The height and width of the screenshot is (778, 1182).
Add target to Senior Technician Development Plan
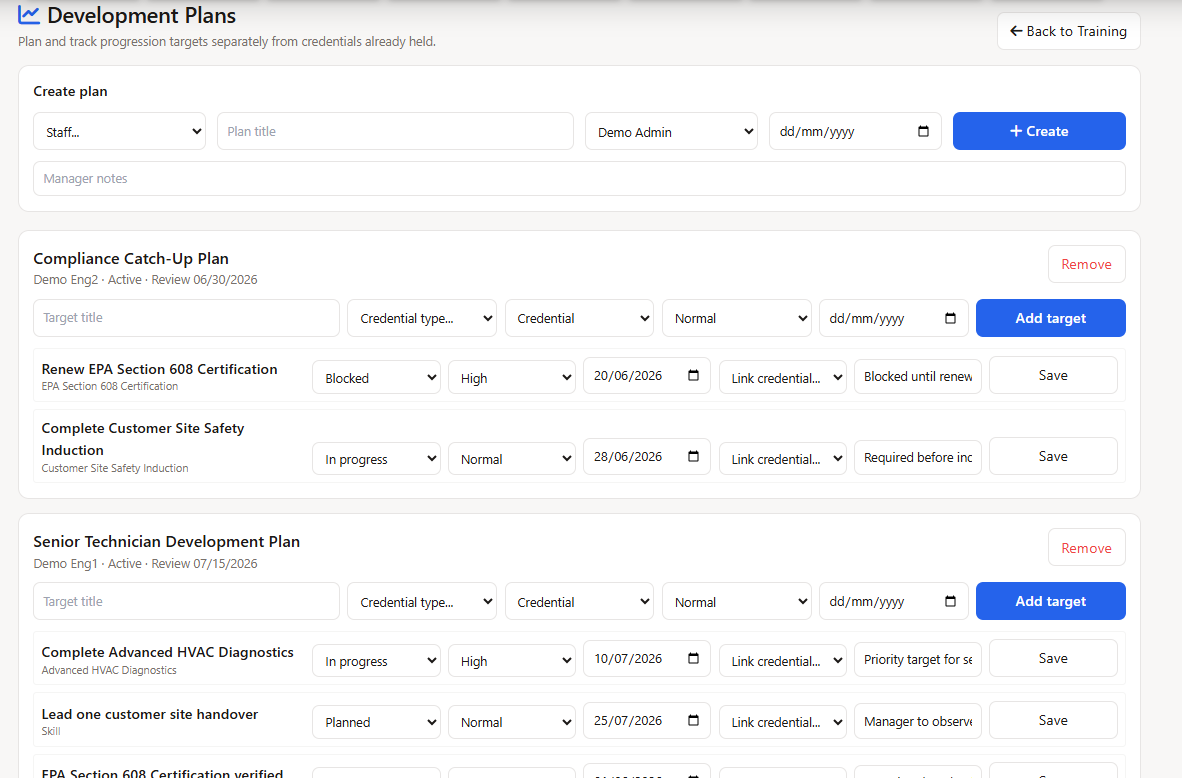pos(1051,601)
